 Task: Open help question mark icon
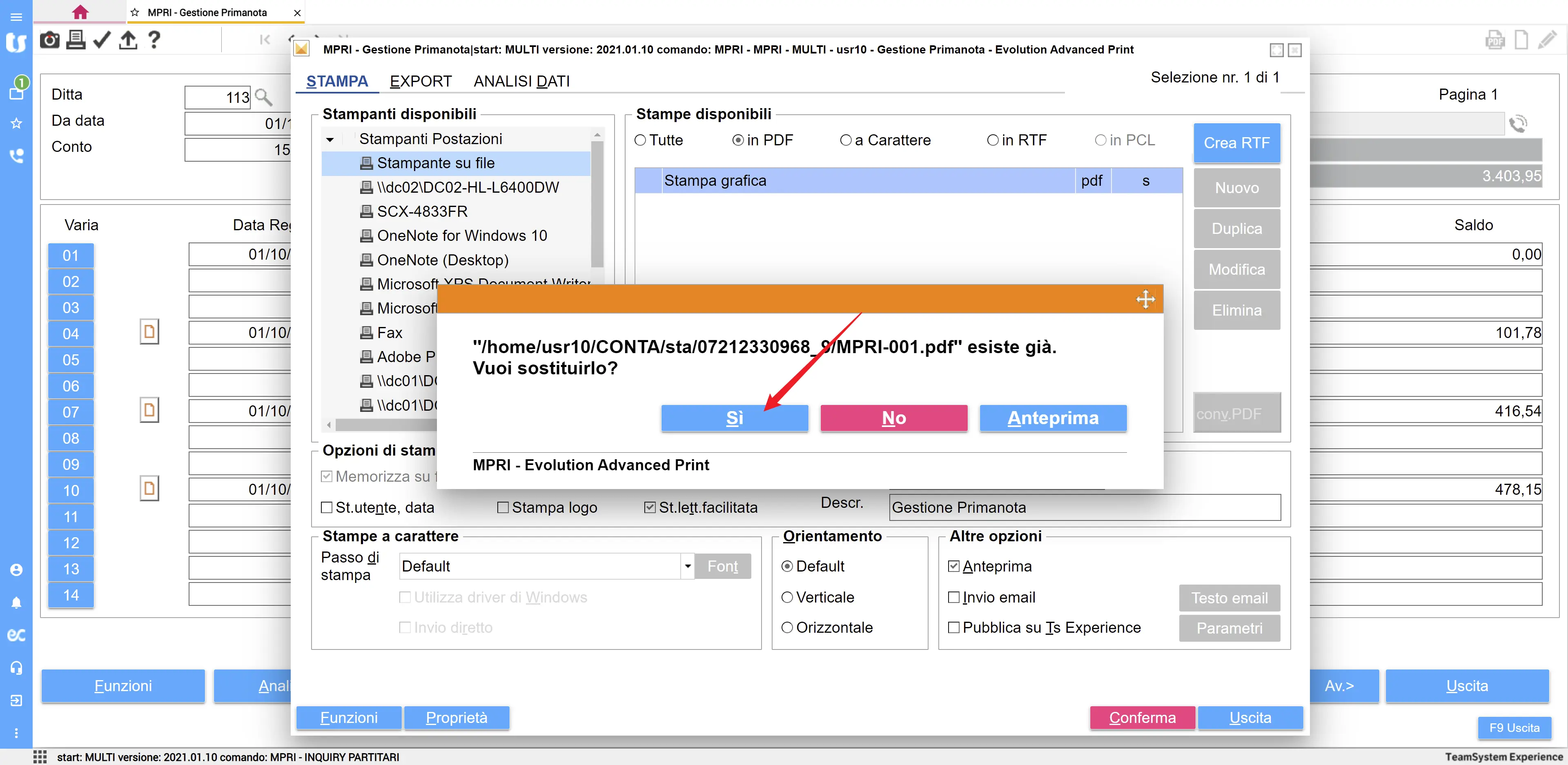click(x=154, y=40)
